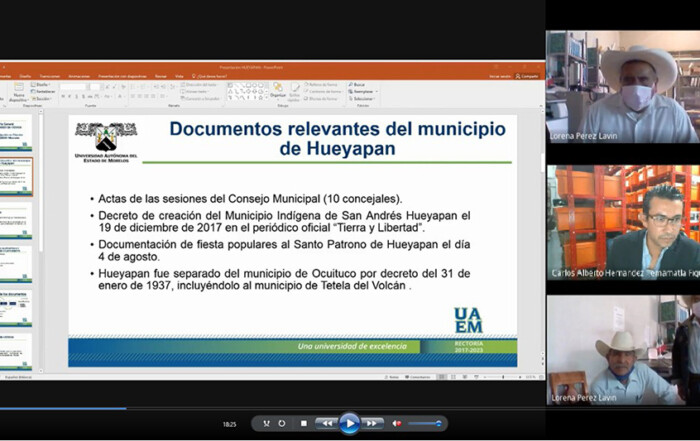The image size is (700, 441).
Task: Click Nueva diapositiva icon in ribbon
Action: click(x=17, y=91)
